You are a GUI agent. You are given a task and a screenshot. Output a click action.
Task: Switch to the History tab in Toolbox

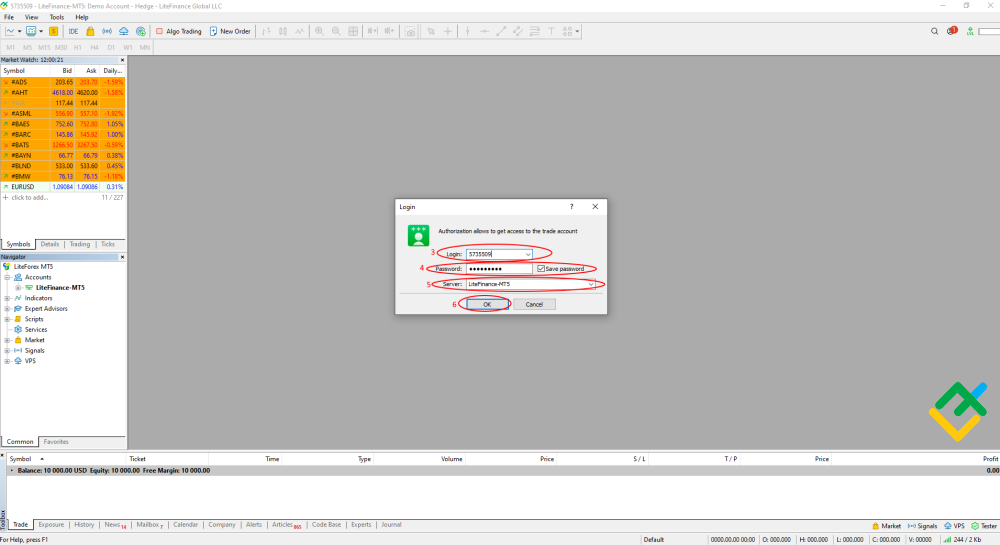84,525
